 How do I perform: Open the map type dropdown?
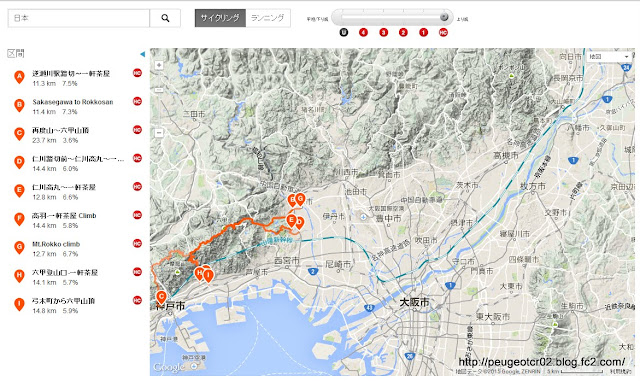[x=609, y=57]
